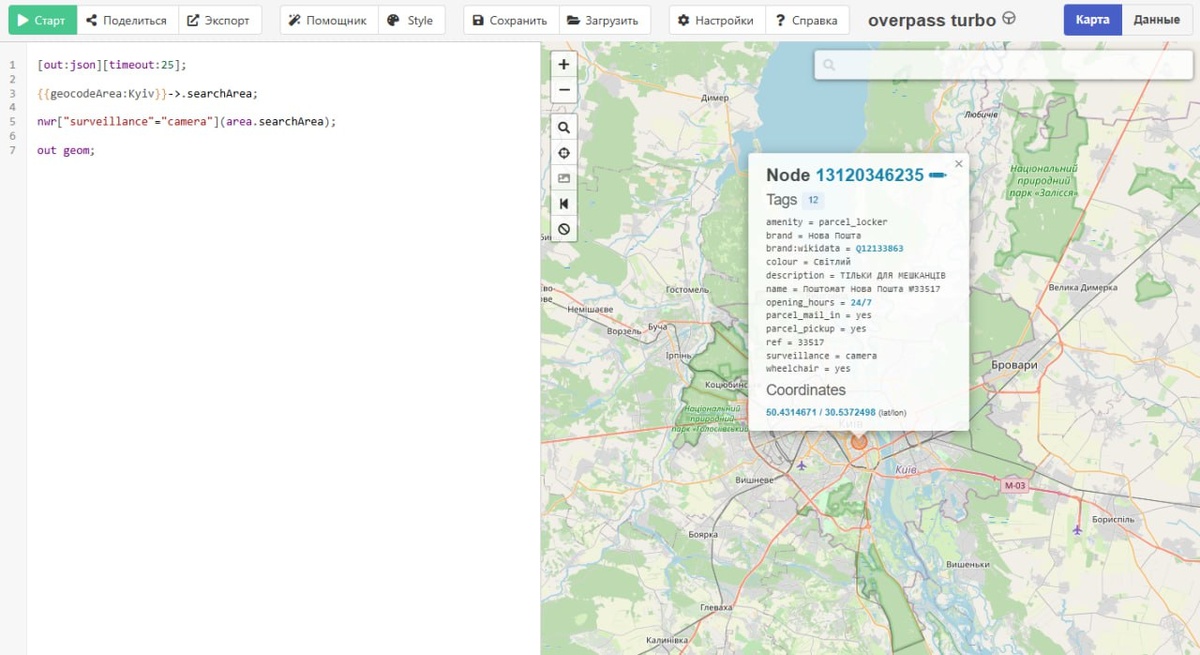This screenshot has width=1200, height=655.
Task: Click the orange camera marker on Kyiv
Action: click(x=858, y=440)
